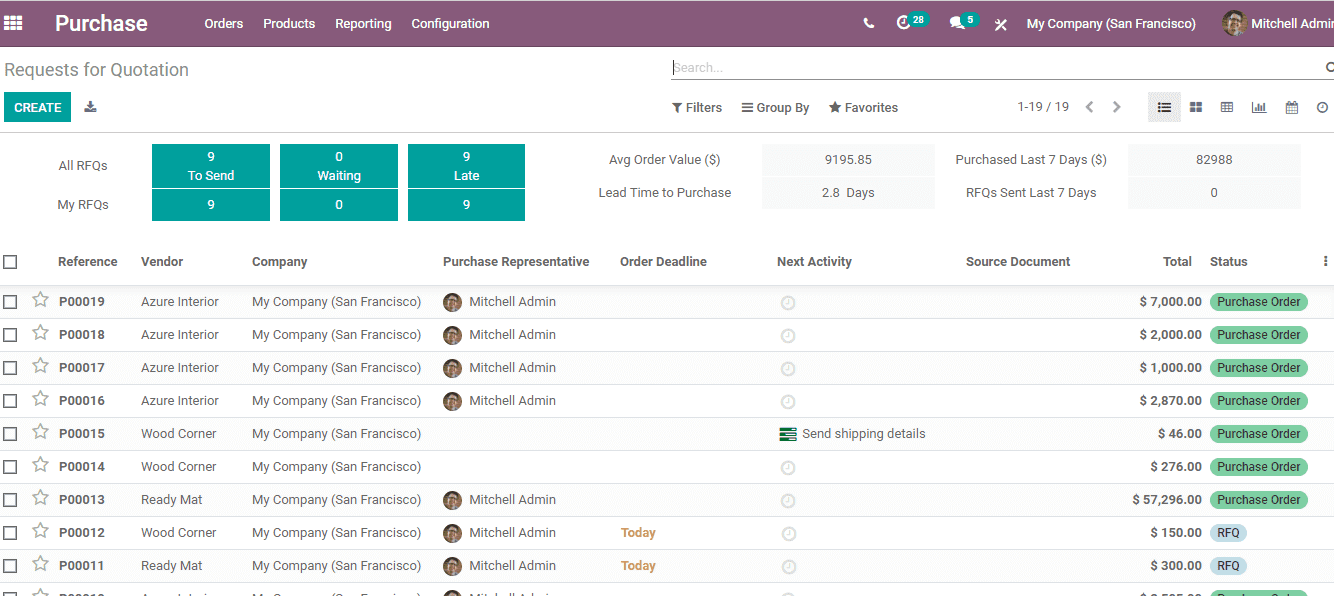Click All RFQs Late tile

coord(466,166)
